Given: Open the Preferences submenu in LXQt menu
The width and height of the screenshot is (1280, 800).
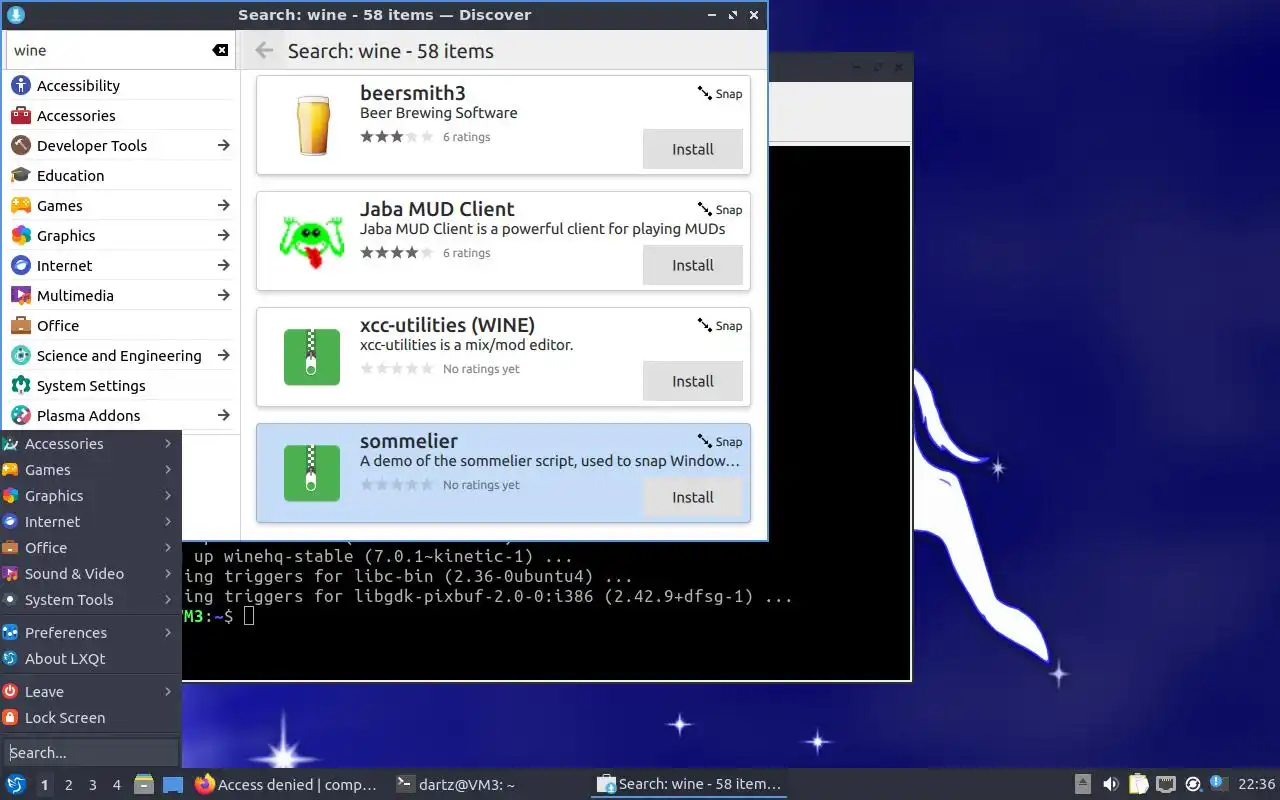Looking at the screenshot, I should click(x=90, y=633).
